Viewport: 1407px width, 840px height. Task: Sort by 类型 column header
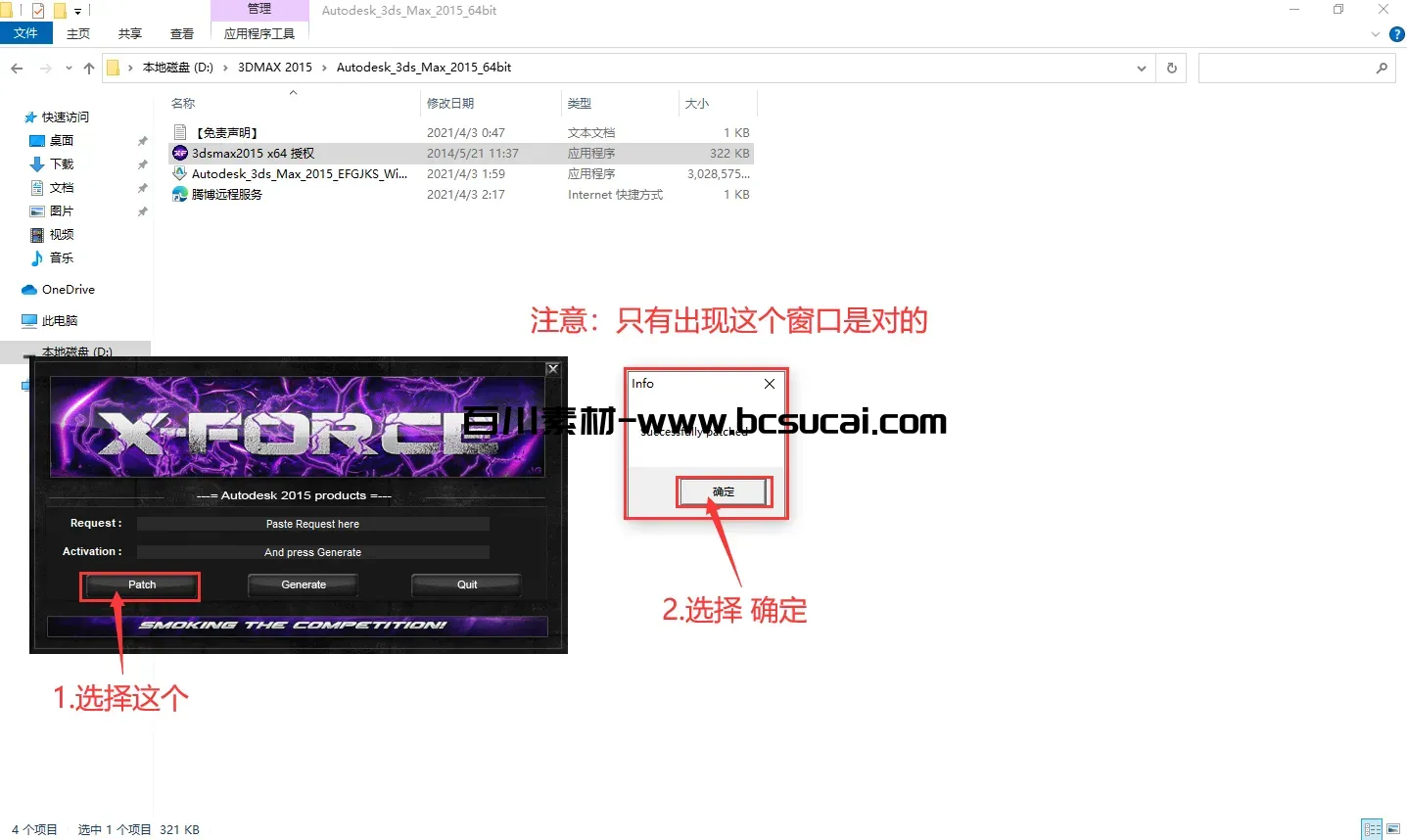[x=580, y=103]
